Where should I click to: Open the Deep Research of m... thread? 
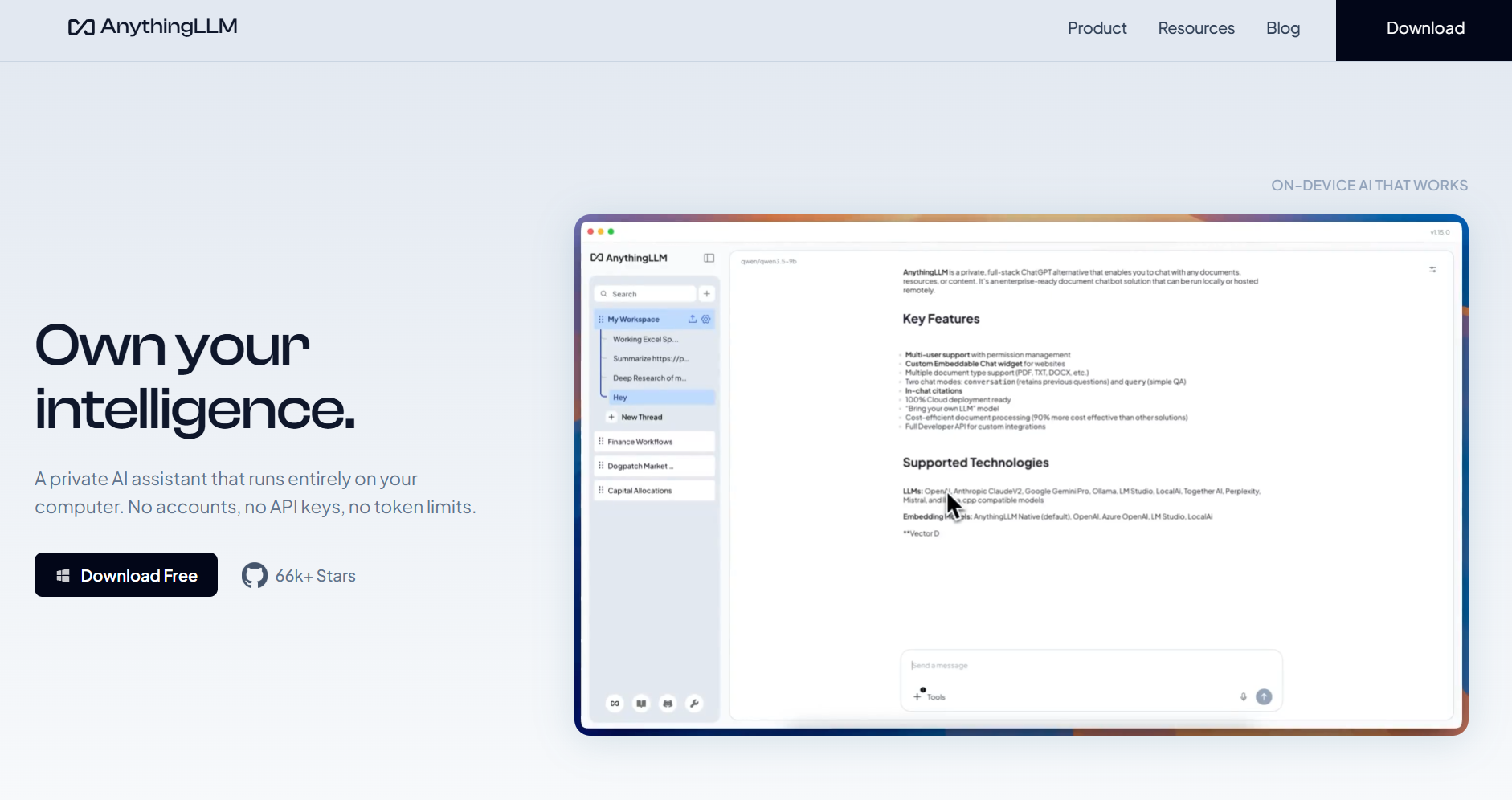point(649,378)
